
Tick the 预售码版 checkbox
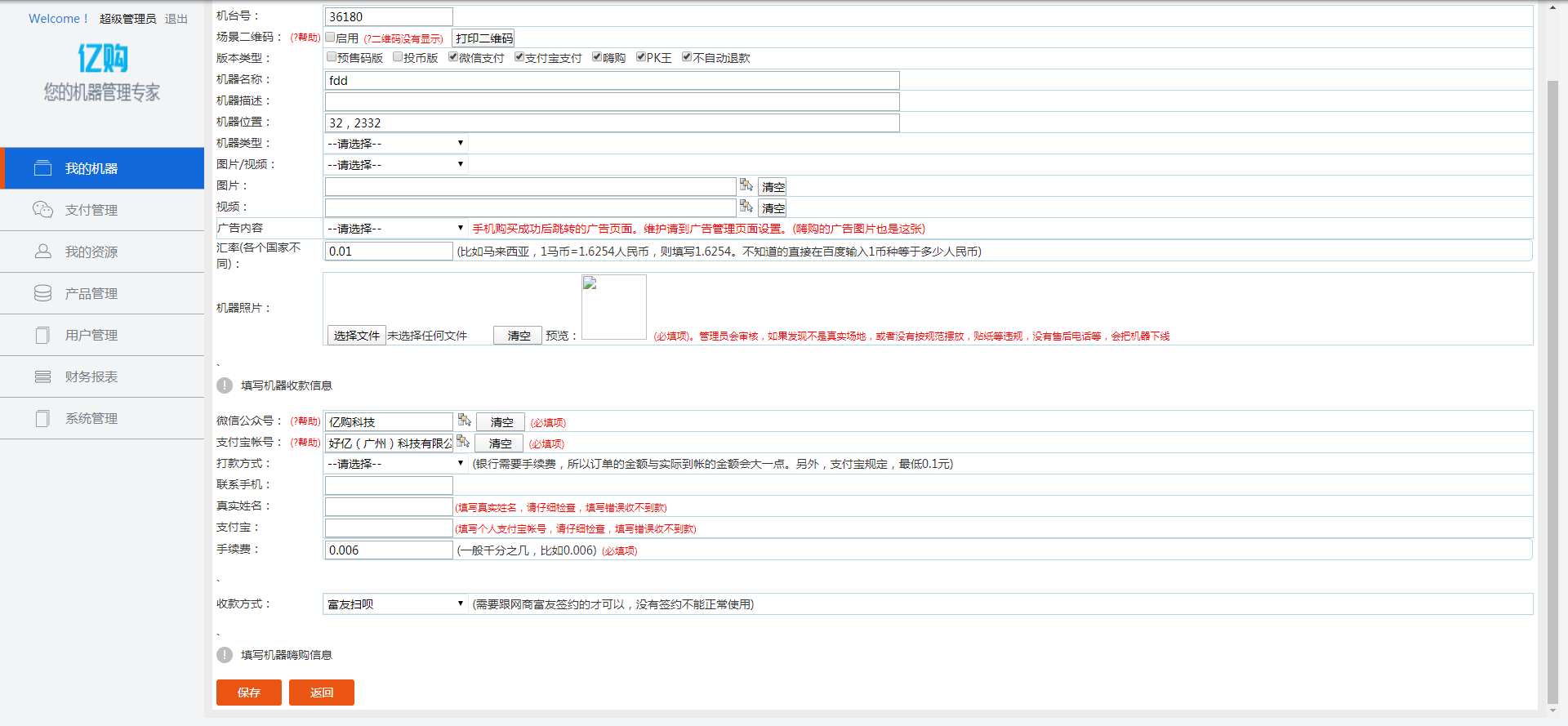tap(332, 57)
